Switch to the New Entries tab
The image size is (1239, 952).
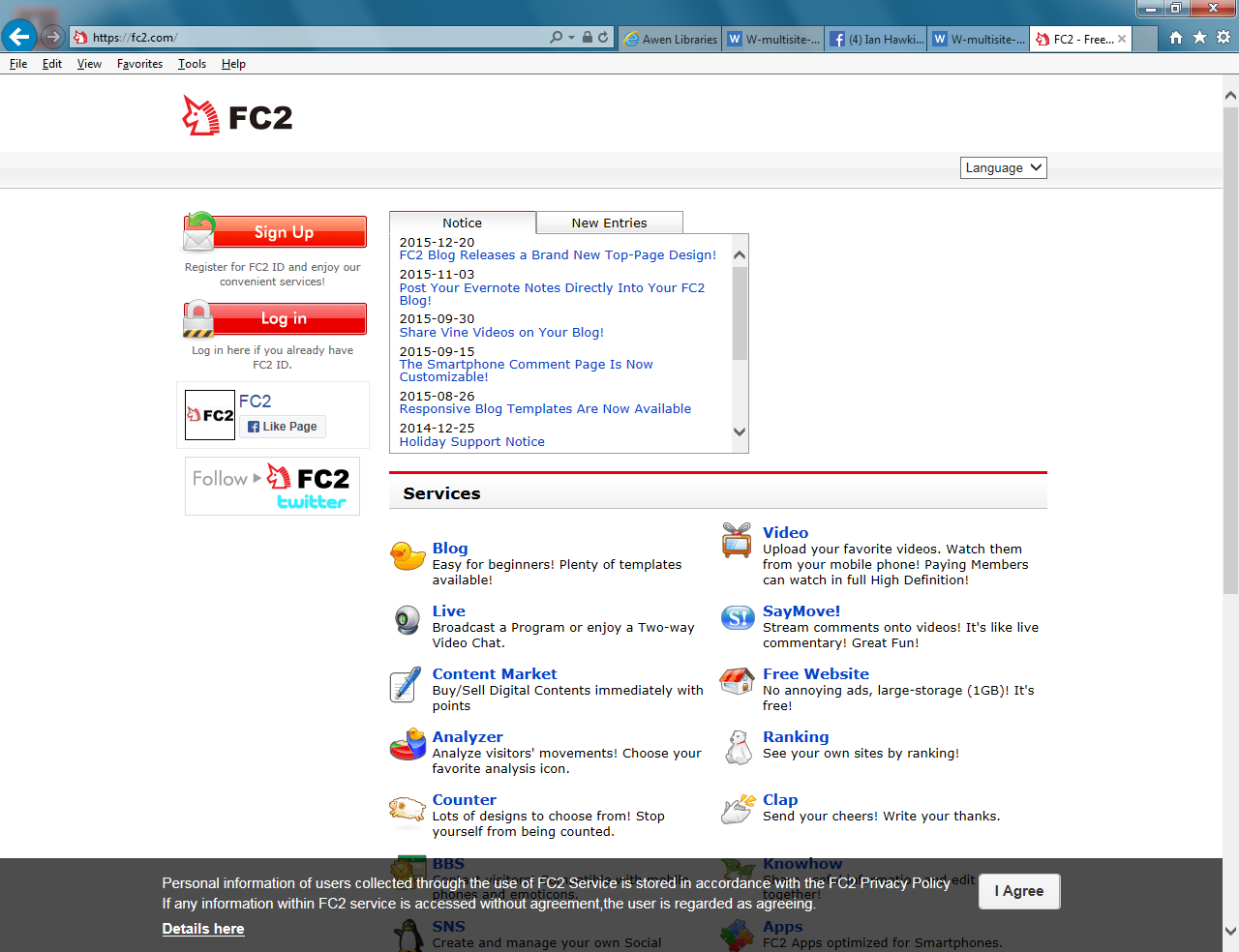pyautogui.click(x=610, y=223)
